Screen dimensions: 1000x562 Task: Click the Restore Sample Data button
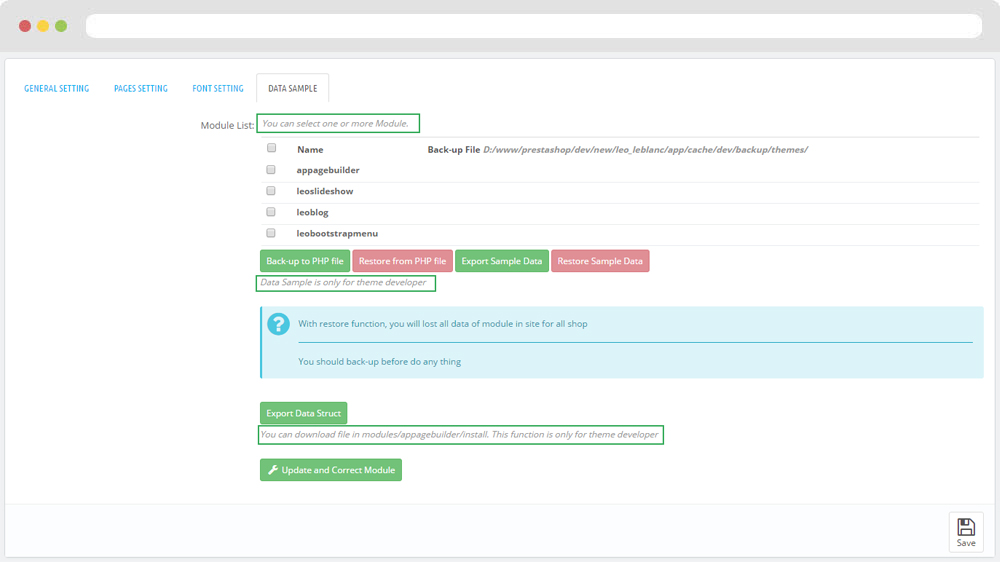click(600, 261)
